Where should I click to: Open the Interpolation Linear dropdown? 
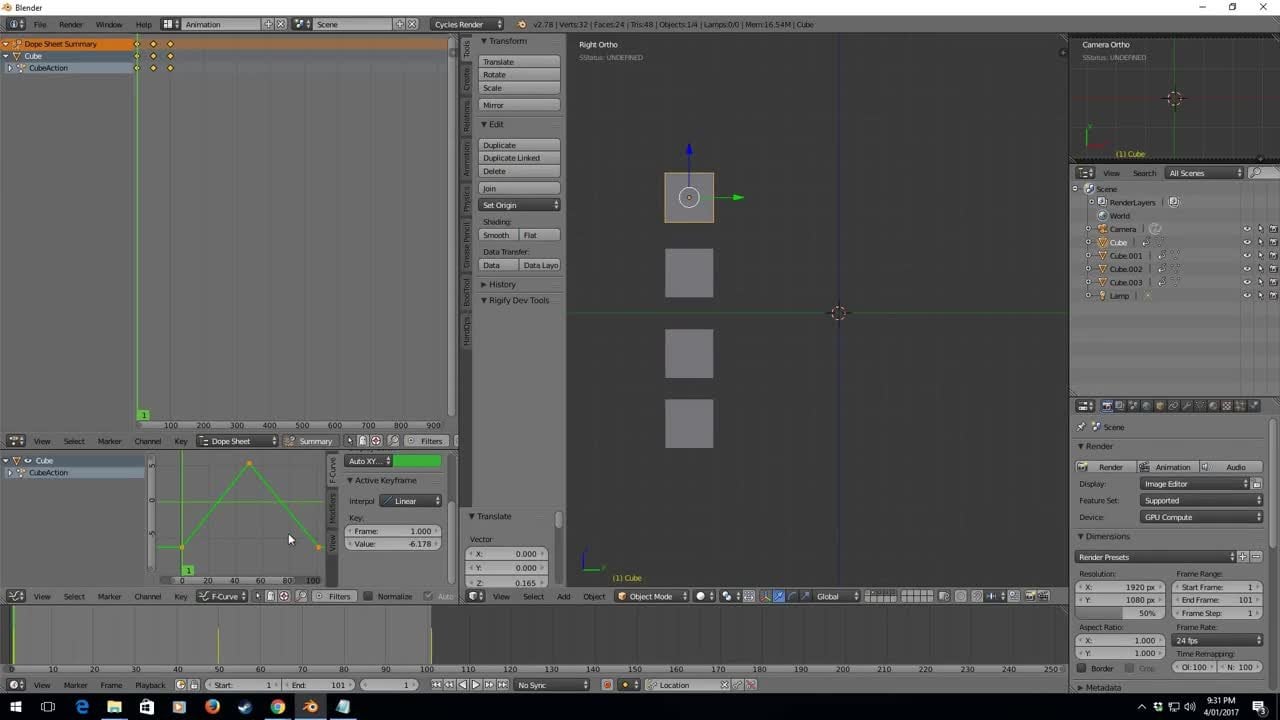click(411, 501)
